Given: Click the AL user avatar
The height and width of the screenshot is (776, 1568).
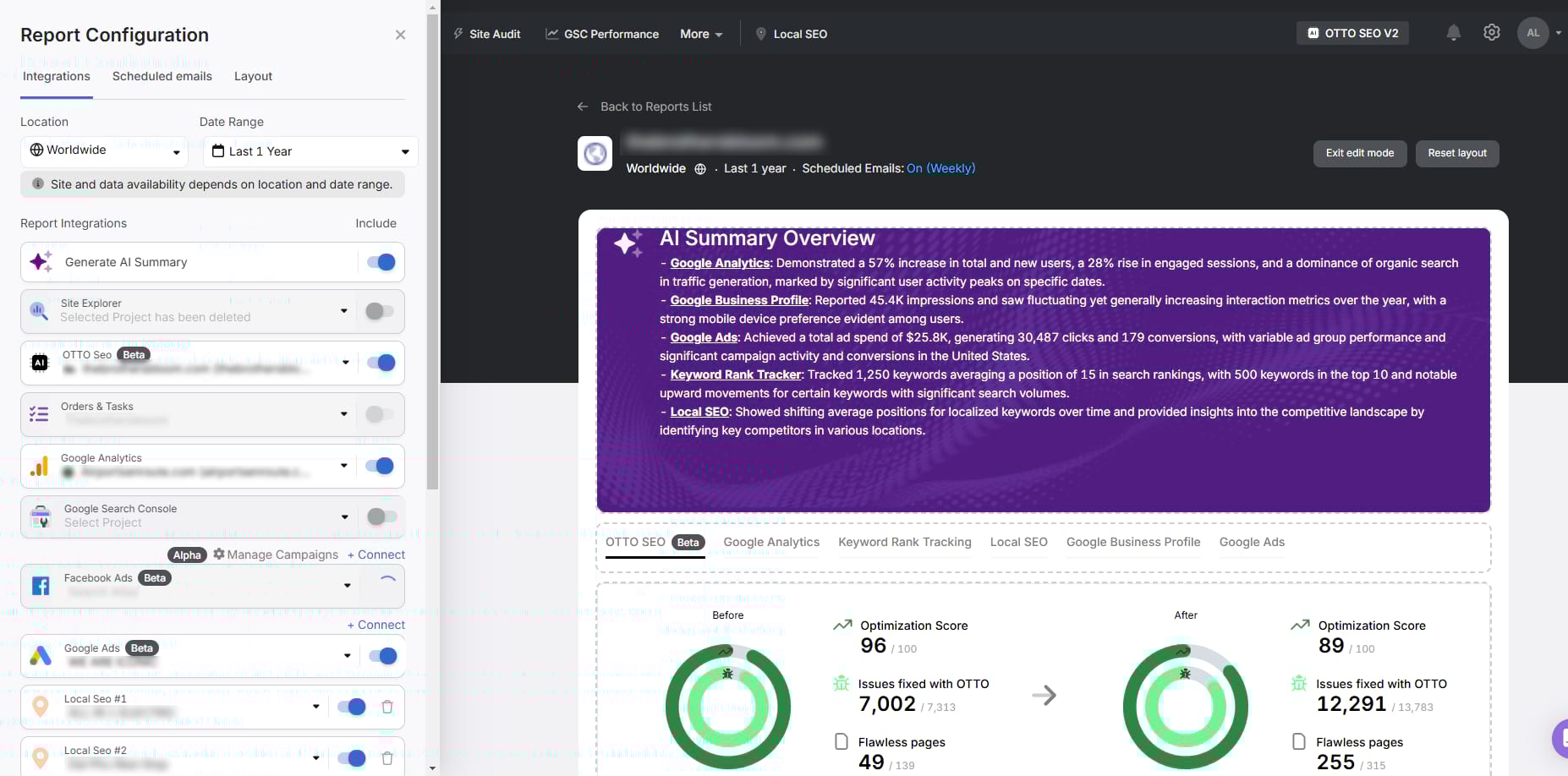Looking at the screenshot, I should (x=1532, y=33).
